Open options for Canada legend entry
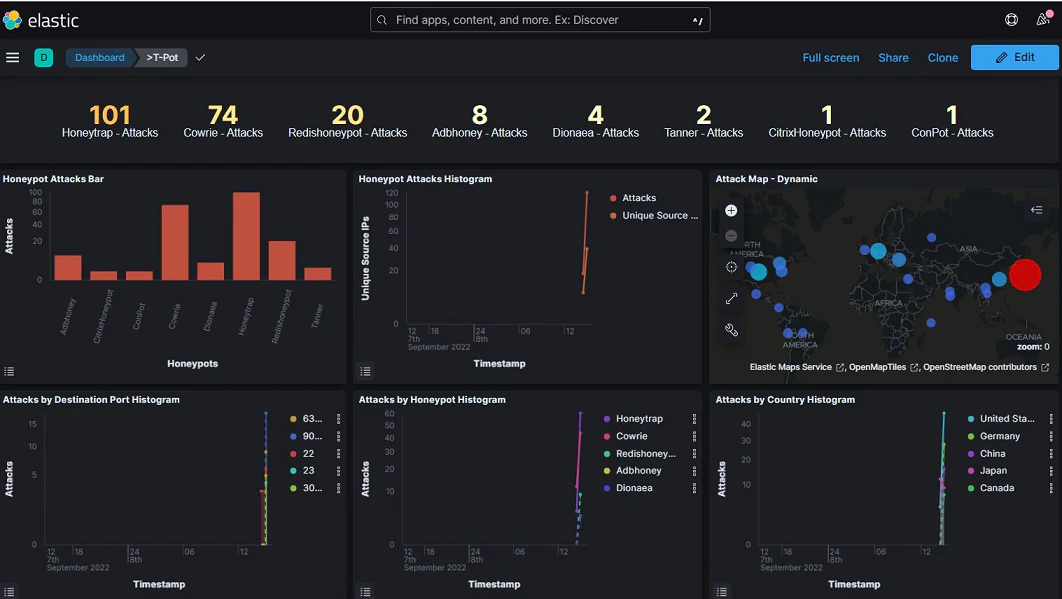 pos(1051,488)
